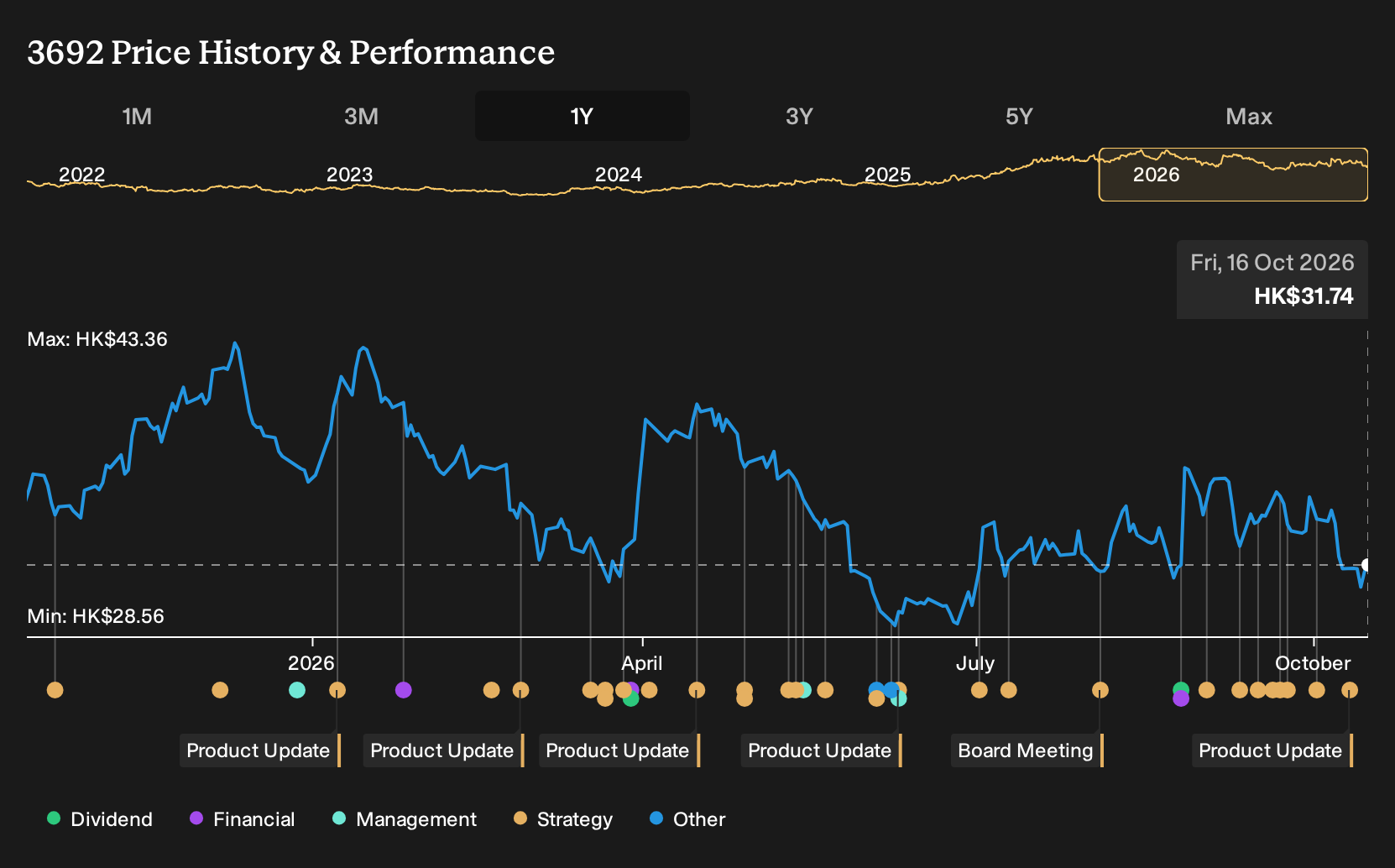Screen dimensions: 1395x868
Task: Show the Max range tab
Action: pyautogui.click(x=1249, y=116)
